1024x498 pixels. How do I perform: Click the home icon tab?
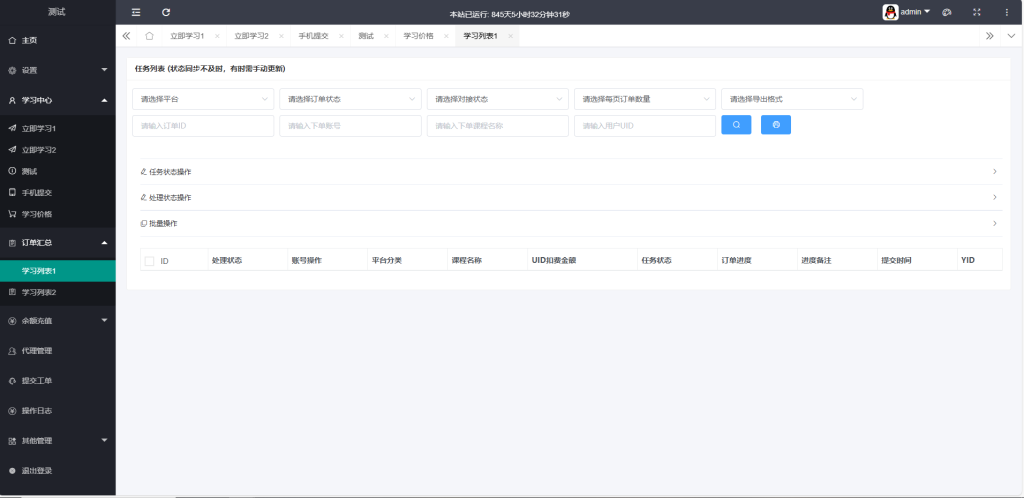[x=149, y=35]
